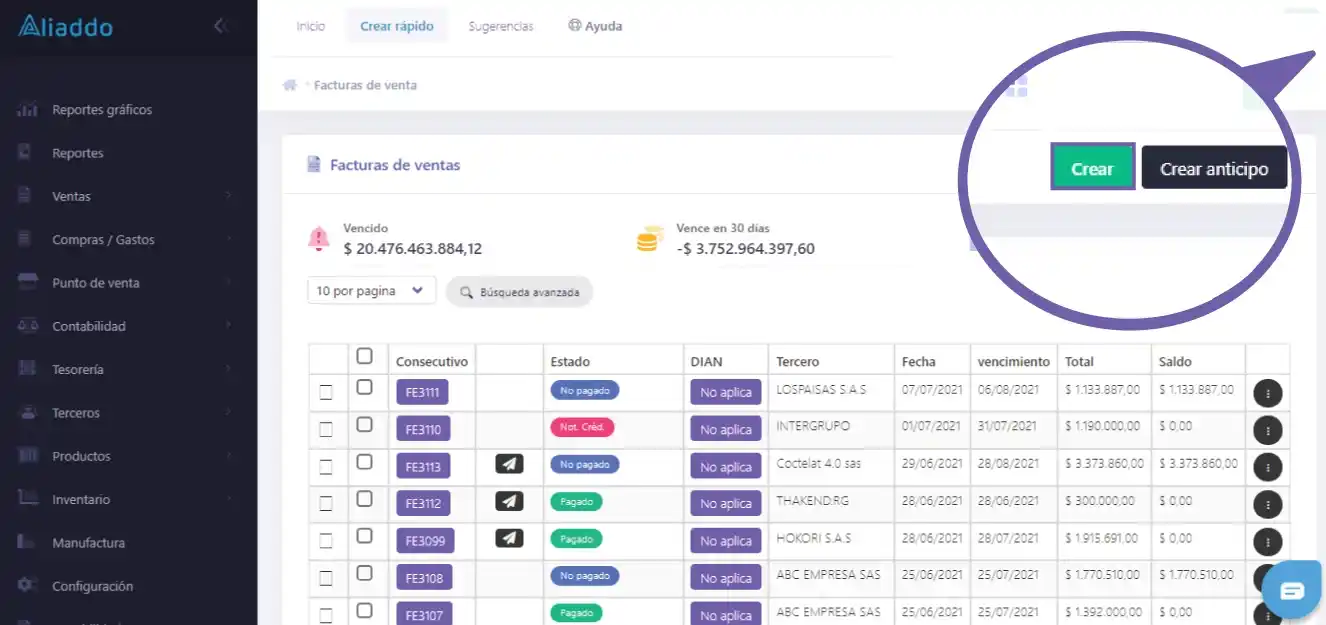Open invoice FE3111 consecutivo link
This screenshot has height=625, width=1326.
[x=423, y=392]
